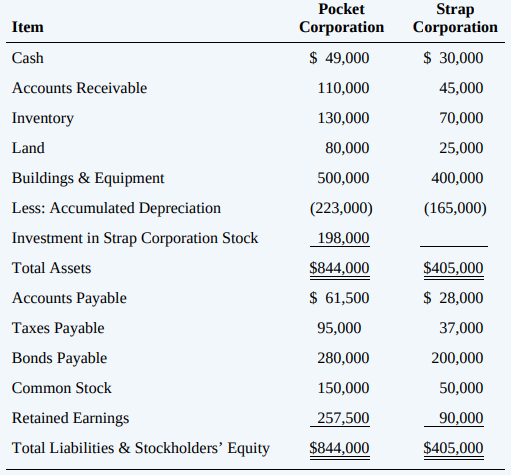Select Pocket's Total Assets $844,000
Image resolution: width=511 pixels, height=475 pixels.
point(339,268)
